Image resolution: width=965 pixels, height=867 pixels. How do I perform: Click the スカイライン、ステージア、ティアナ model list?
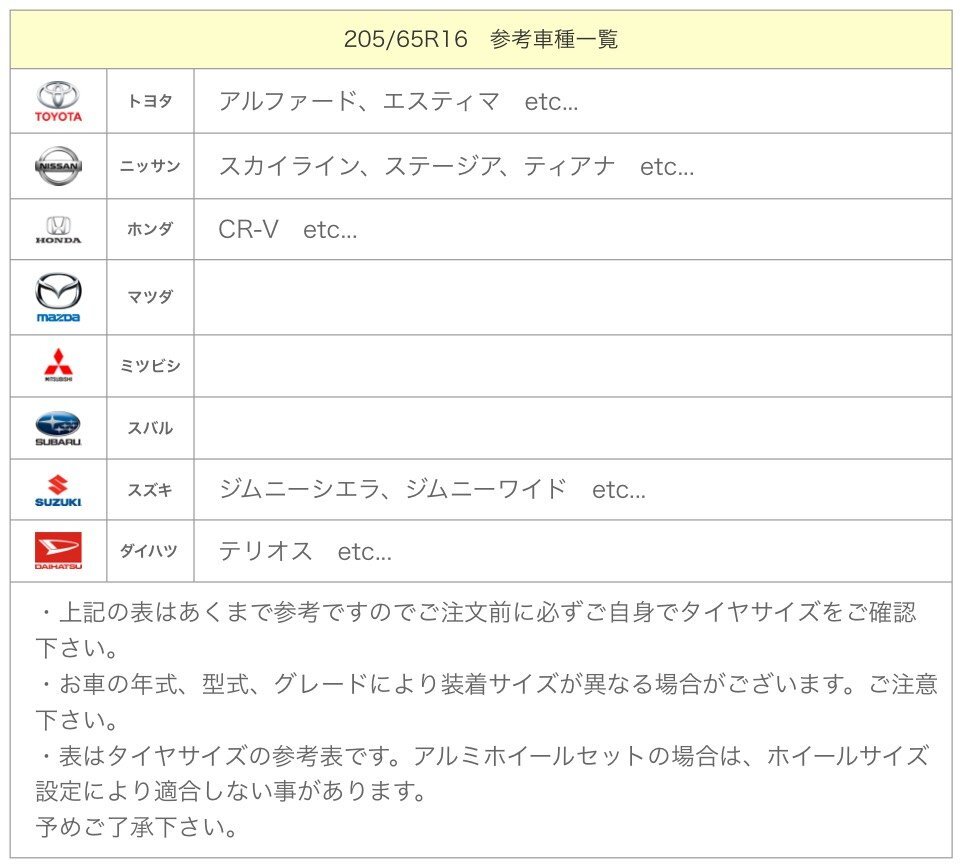click(x=456, y=166)
